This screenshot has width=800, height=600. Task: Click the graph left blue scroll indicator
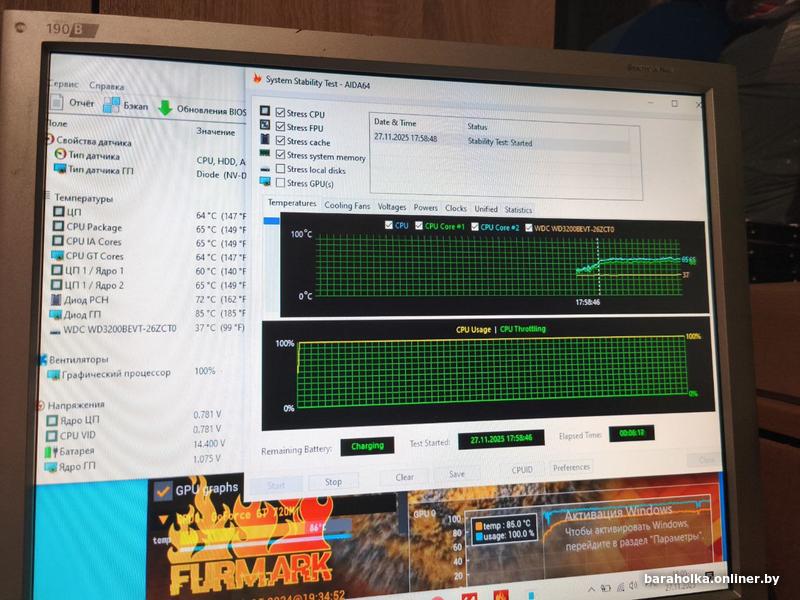[271, 221]
